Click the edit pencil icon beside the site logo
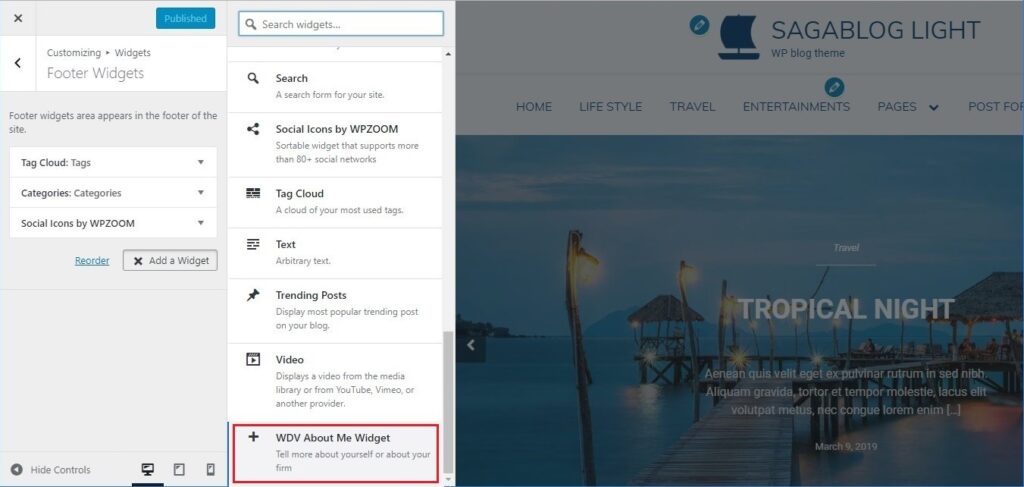Viewport: 1024px width, 487px height. pyautogui.click(x=699, y=25)
